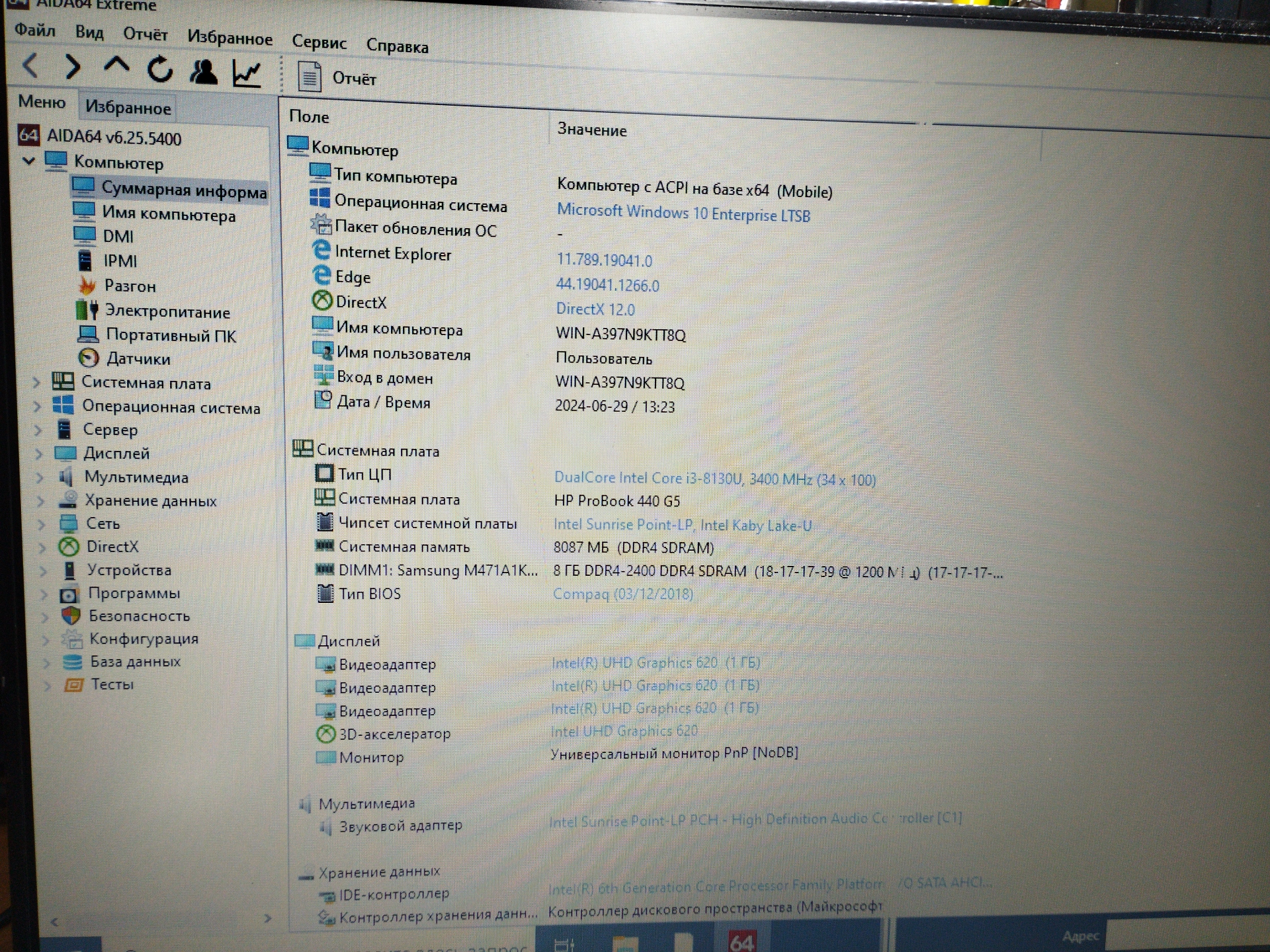The width and height of the screenshot is (1270, 952).
Task: Click the Датчики gauge icon
Action: click(89, 358)
